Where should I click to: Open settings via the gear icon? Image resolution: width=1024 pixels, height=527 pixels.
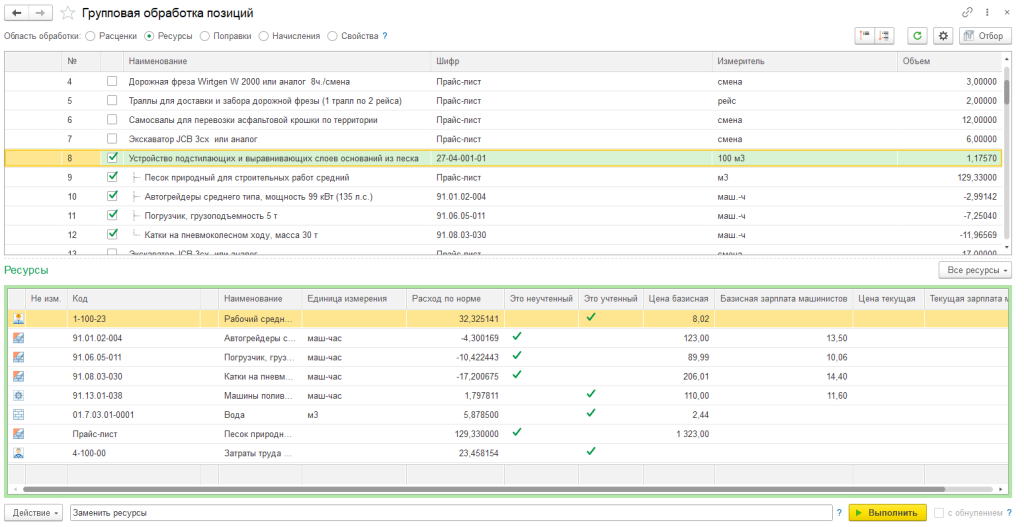942,36
